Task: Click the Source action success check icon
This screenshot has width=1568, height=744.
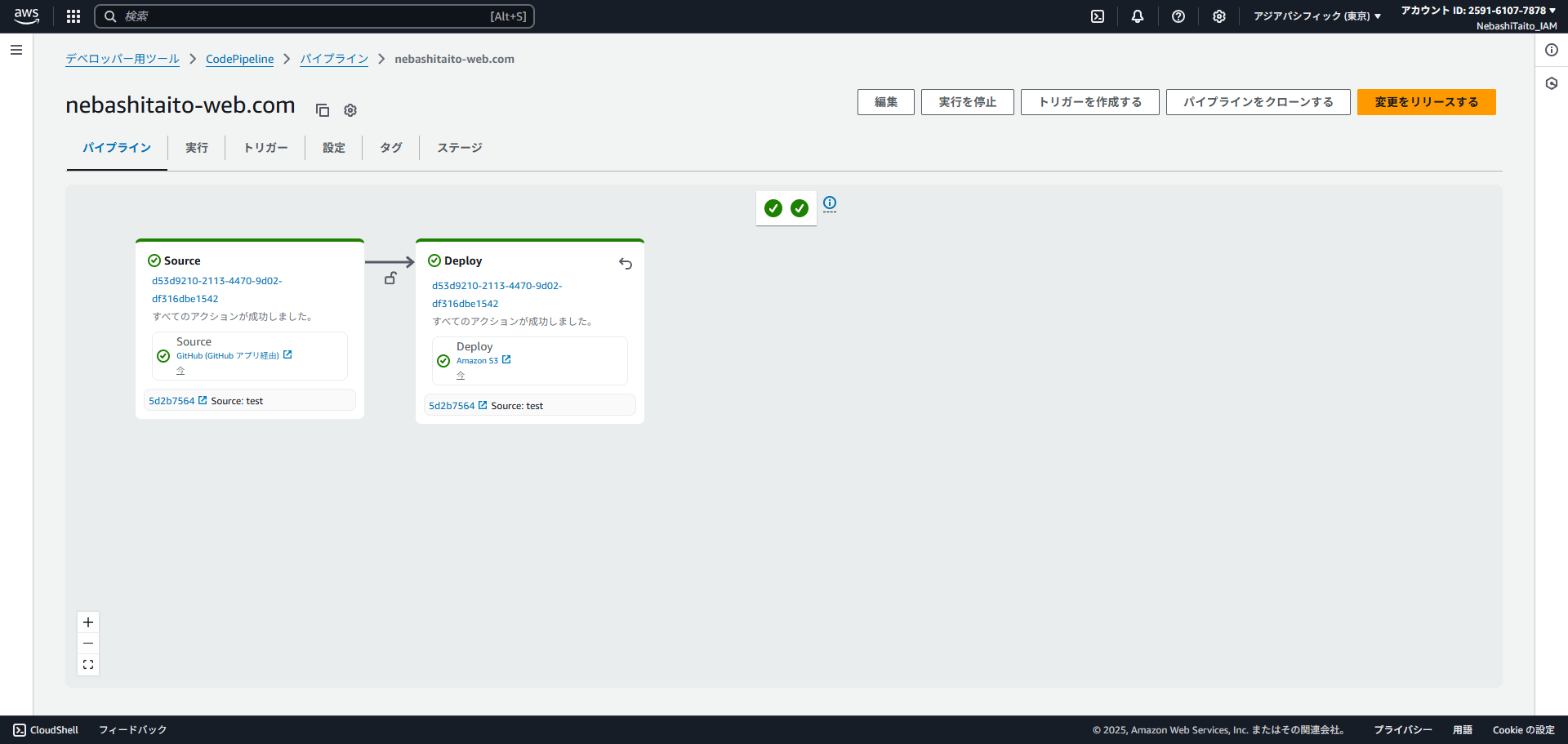Action: click(163, 356)
